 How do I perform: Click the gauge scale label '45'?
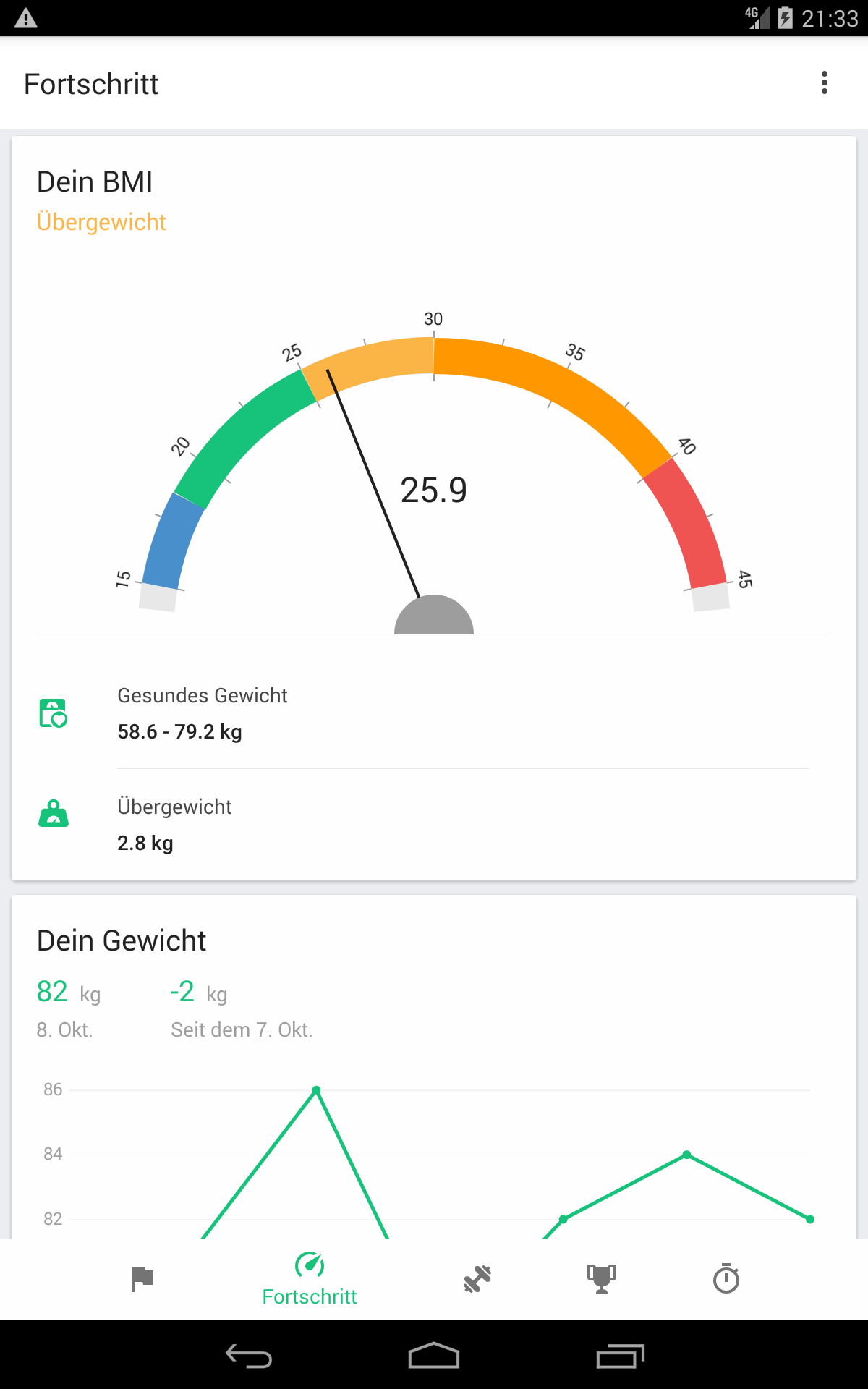point(745,579)
